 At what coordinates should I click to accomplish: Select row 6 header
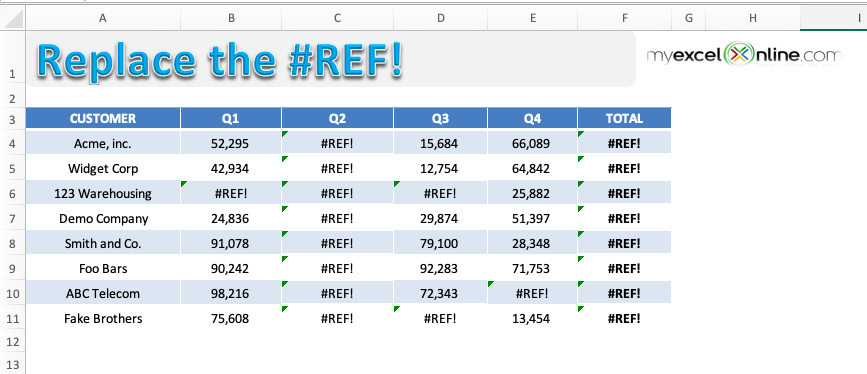[x=12, y=193]
